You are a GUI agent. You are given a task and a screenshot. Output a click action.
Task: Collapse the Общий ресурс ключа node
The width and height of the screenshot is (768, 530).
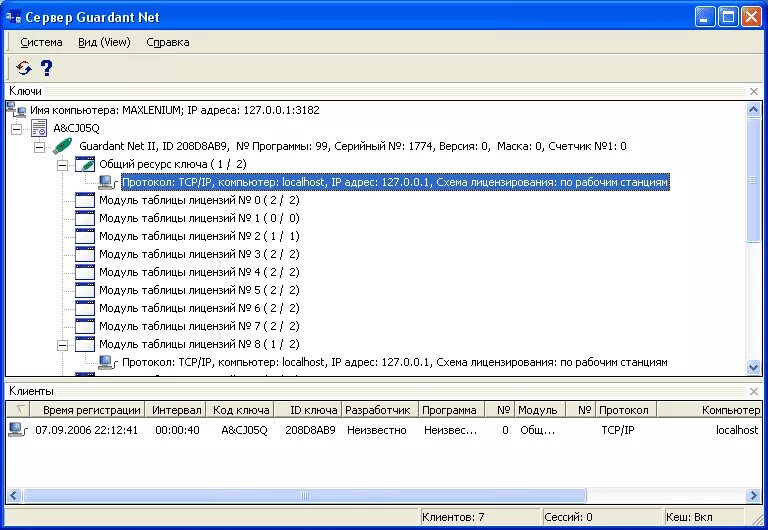point(62,165)
